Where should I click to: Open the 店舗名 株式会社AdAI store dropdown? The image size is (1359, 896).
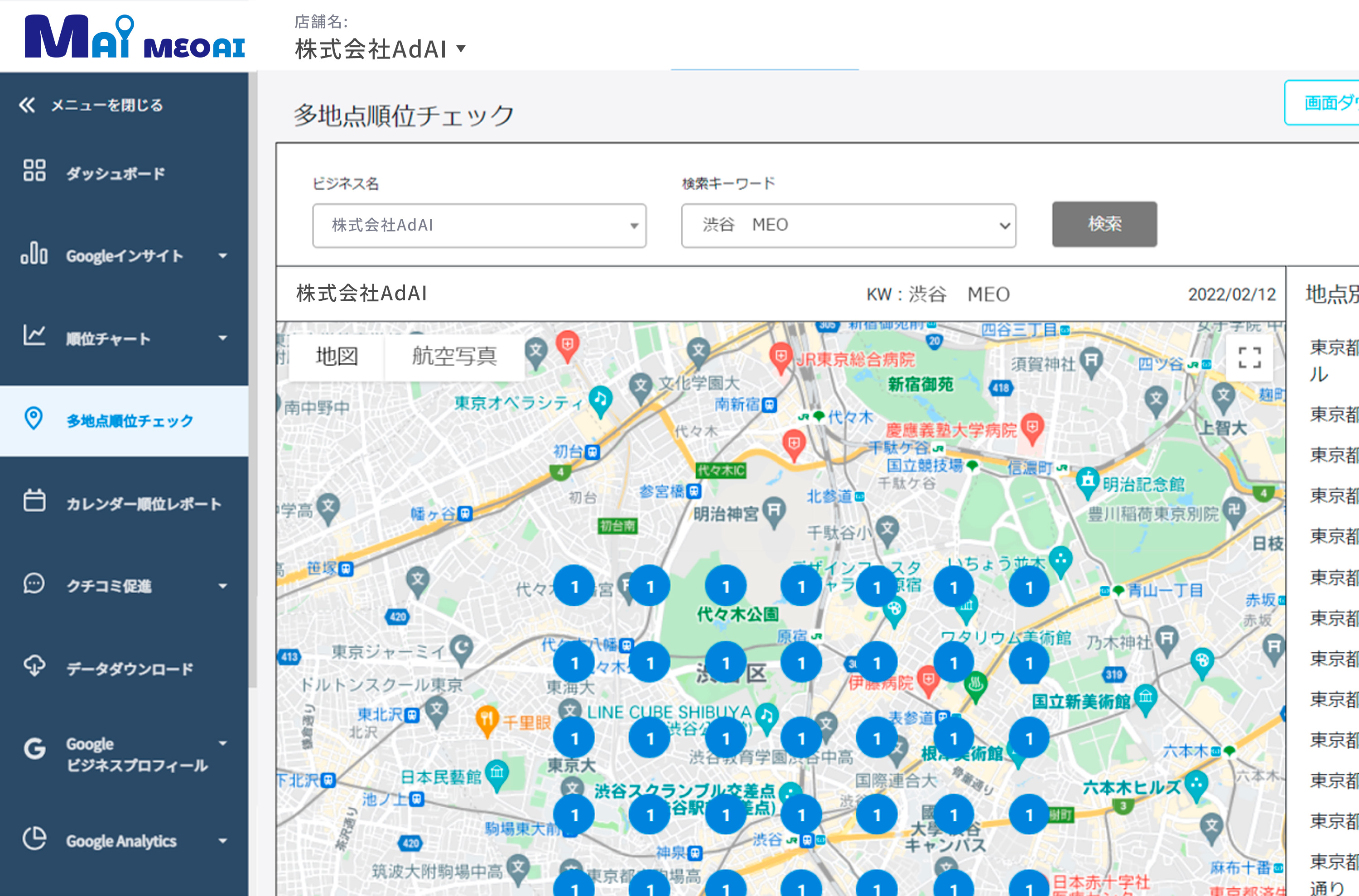(381, 49)
